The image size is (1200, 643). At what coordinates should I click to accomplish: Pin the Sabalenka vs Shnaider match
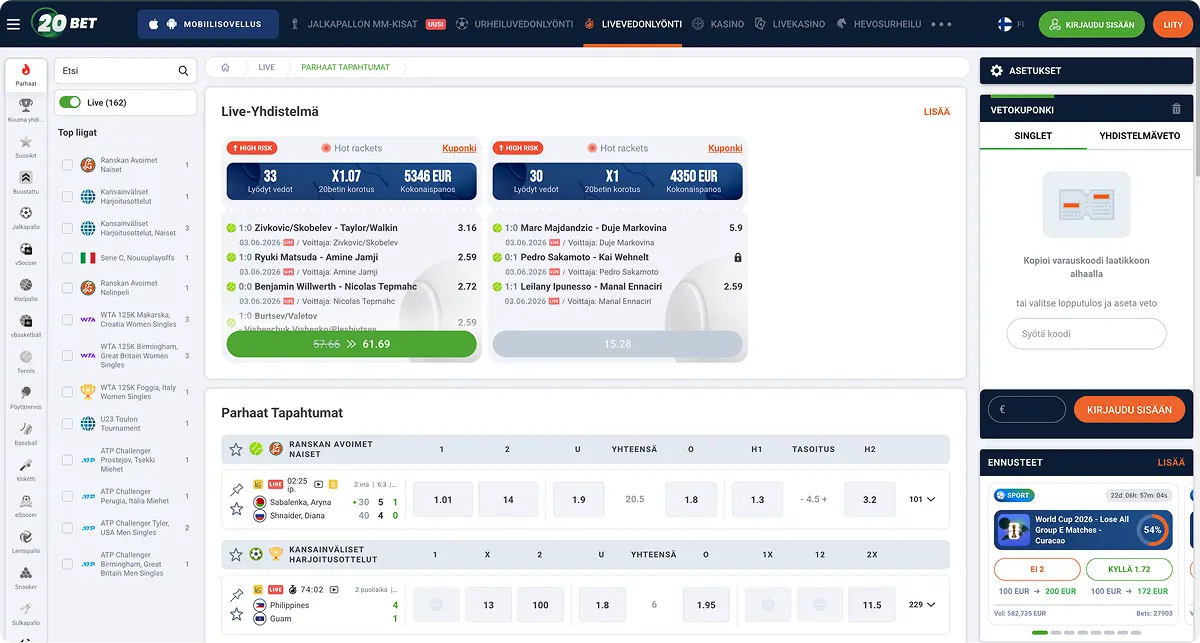236,490
